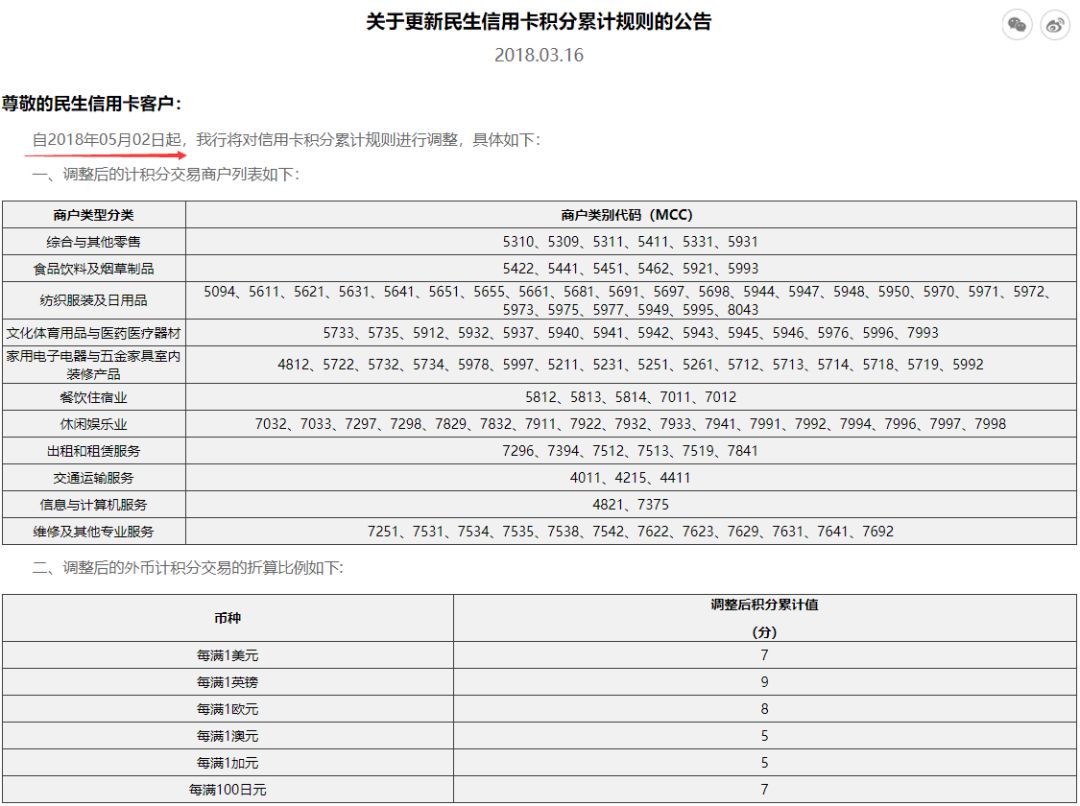Select points value 9 for 英镑
The height and width of the screenshot is (806, 1080).
click(x=765, y=683)
